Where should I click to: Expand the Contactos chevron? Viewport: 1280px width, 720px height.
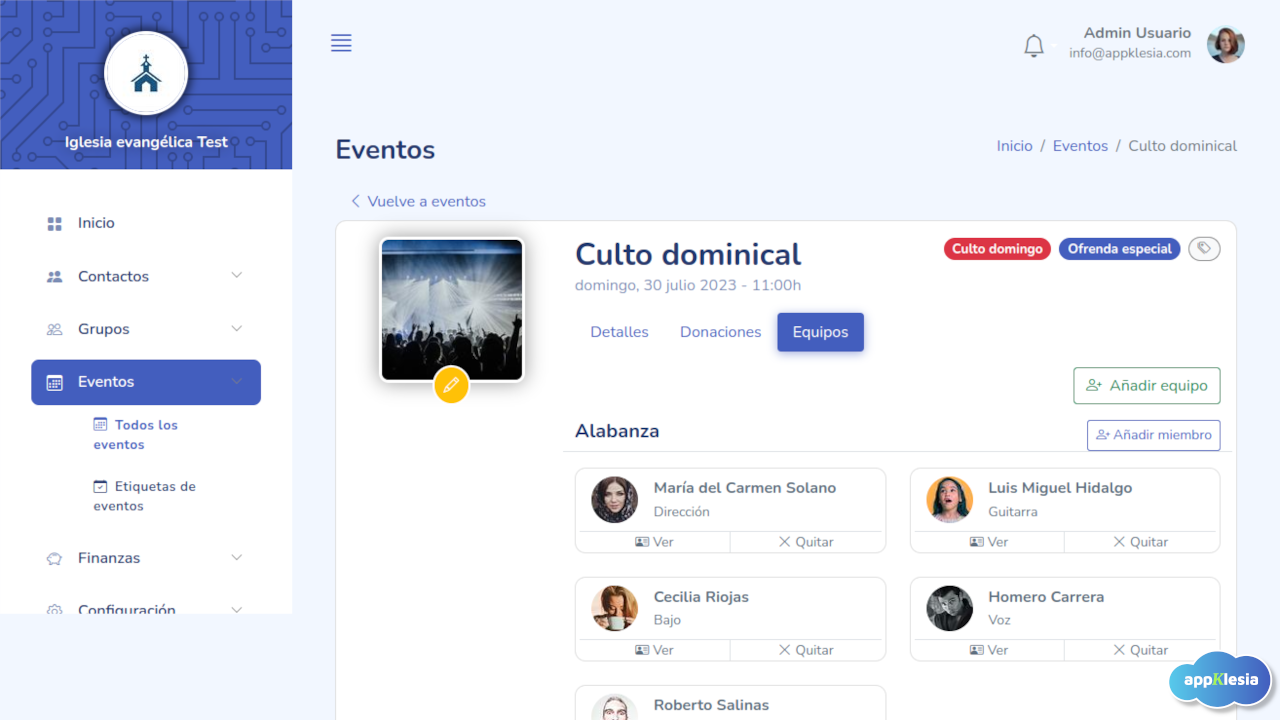[x=237, y=275]
